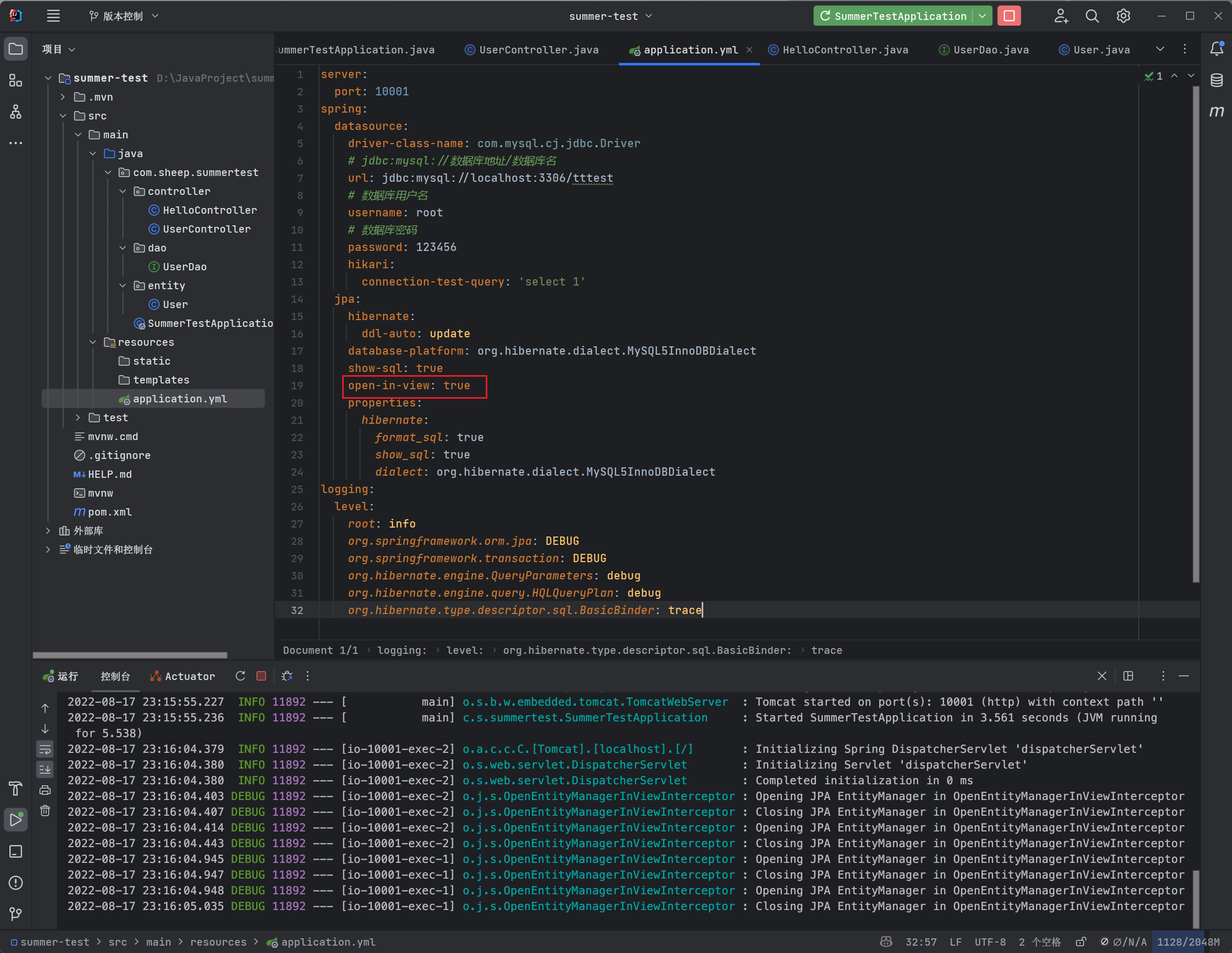
Task: Open the add-user code with me icon
Action: 1061,16
